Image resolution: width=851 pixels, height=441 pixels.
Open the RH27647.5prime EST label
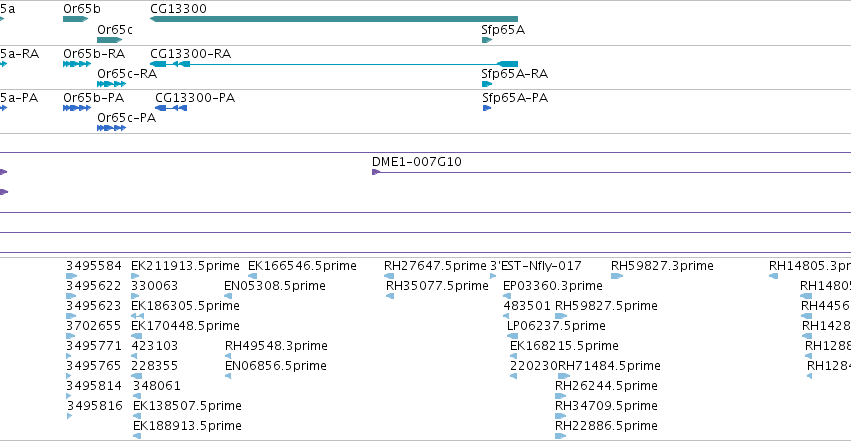point(435,266)
